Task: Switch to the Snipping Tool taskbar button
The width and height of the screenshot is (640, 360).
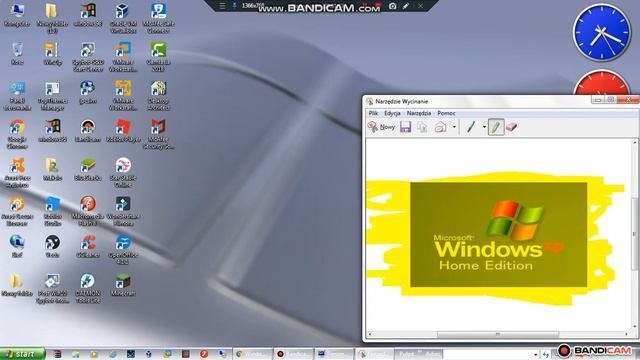Action: [374, 354]
